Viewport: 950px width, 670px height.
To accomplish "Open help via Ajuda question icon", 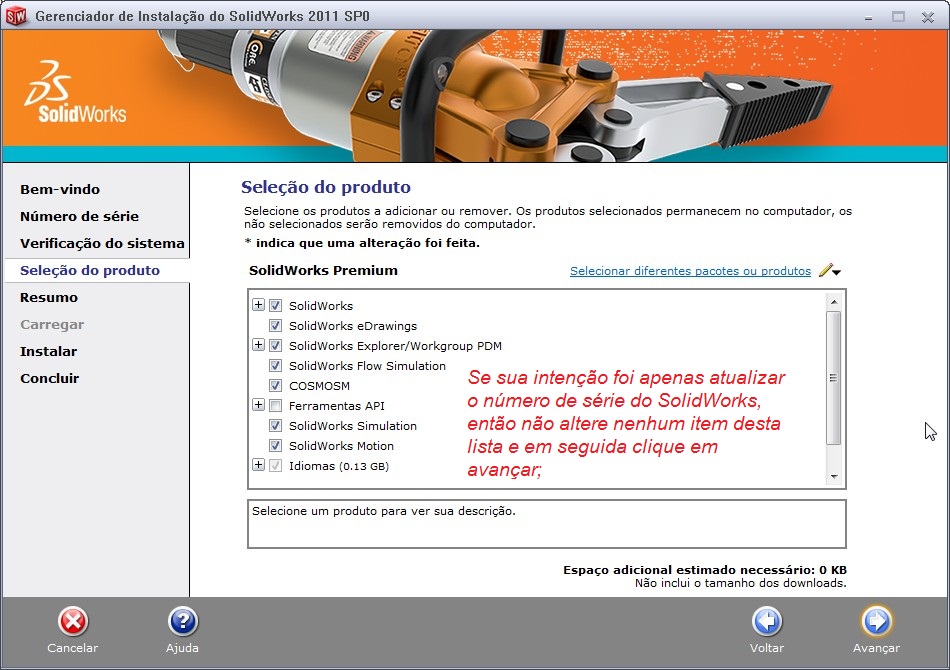I will [182, 622].
